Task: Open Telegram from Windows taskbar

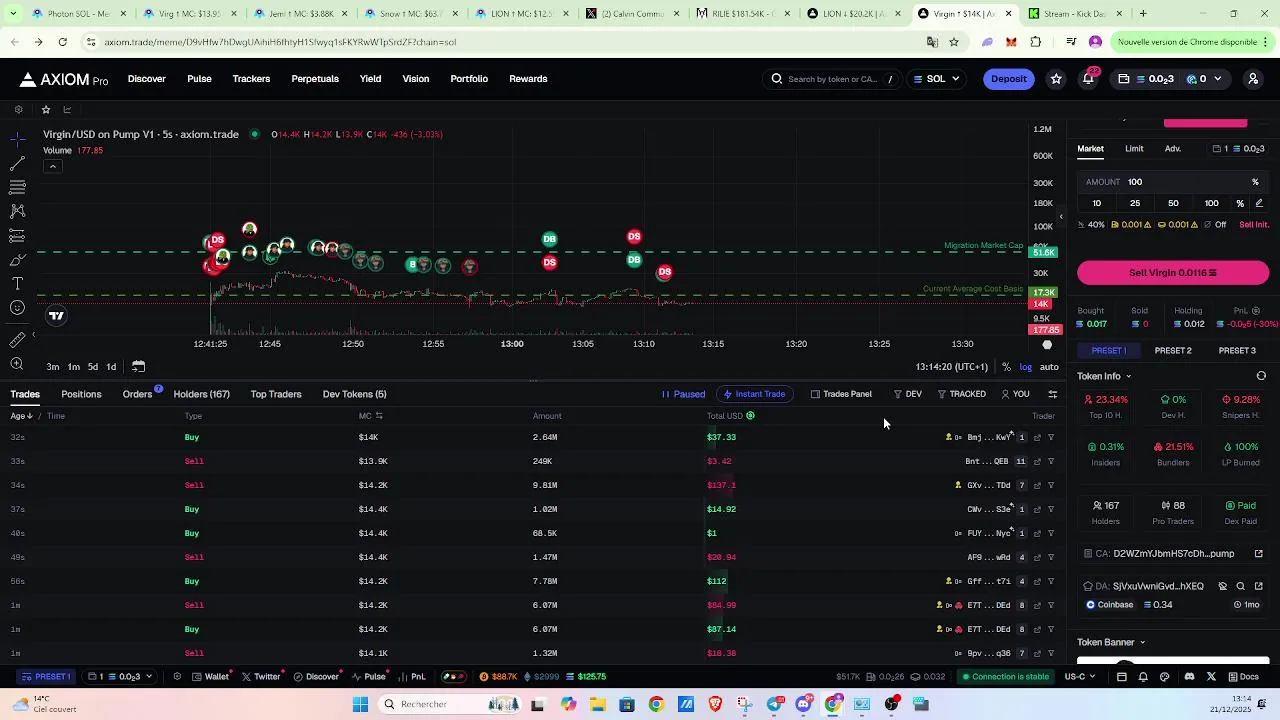Action: pos(774,704)
